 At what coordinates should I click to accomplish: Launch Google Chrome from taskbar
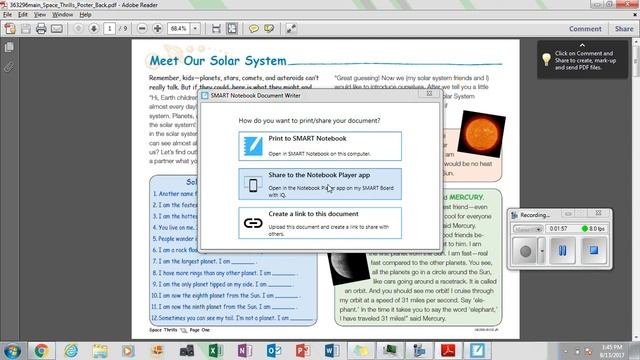pos(41,351)
